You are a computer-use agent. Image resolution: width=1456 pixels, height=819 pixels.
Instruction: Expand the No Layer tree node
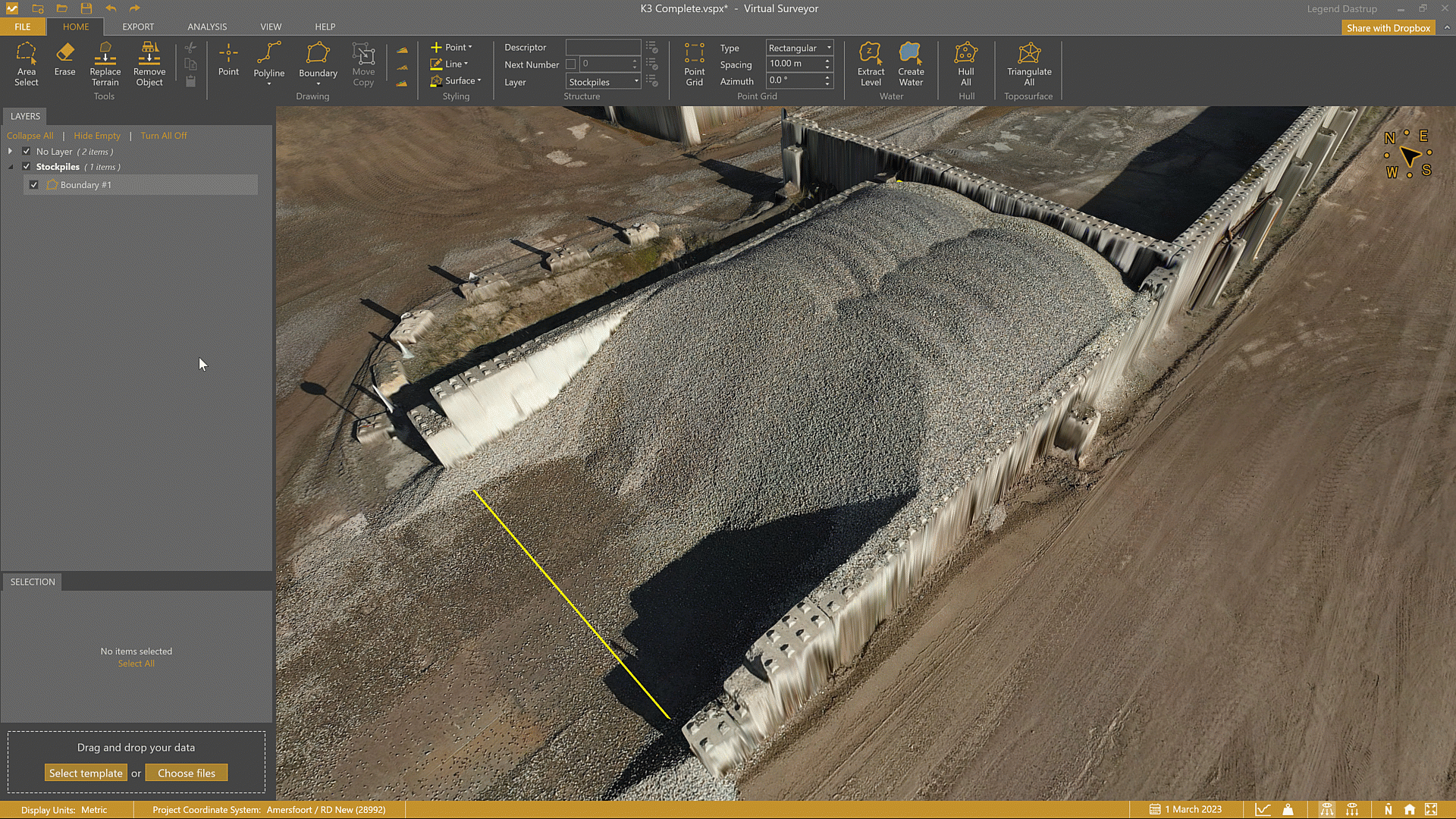click(x=11, y=152)
